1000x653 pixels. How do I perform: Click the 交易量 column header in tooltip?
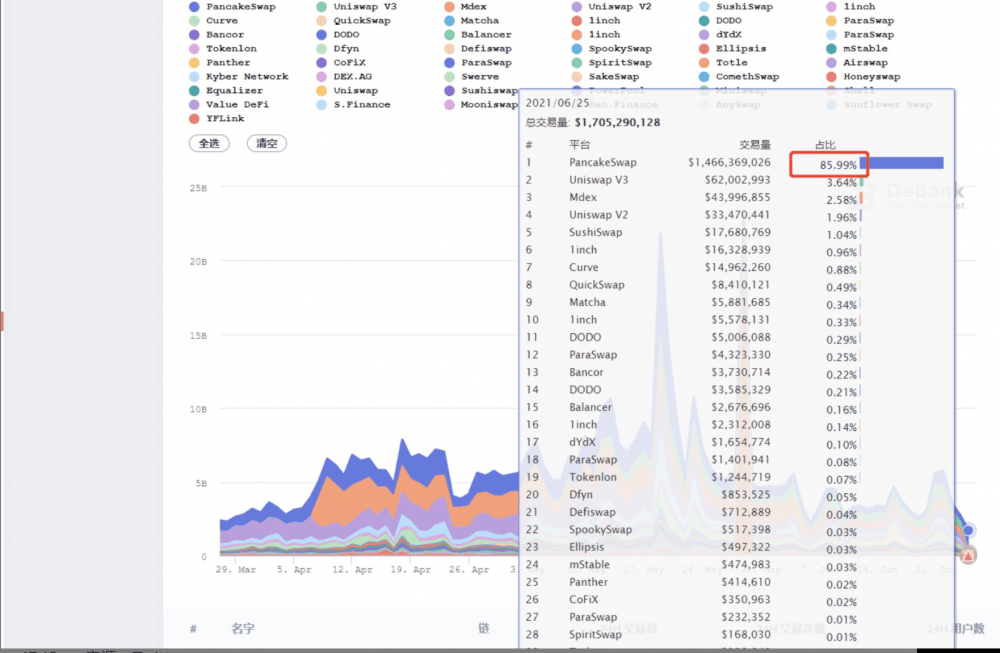pos(755,145)
